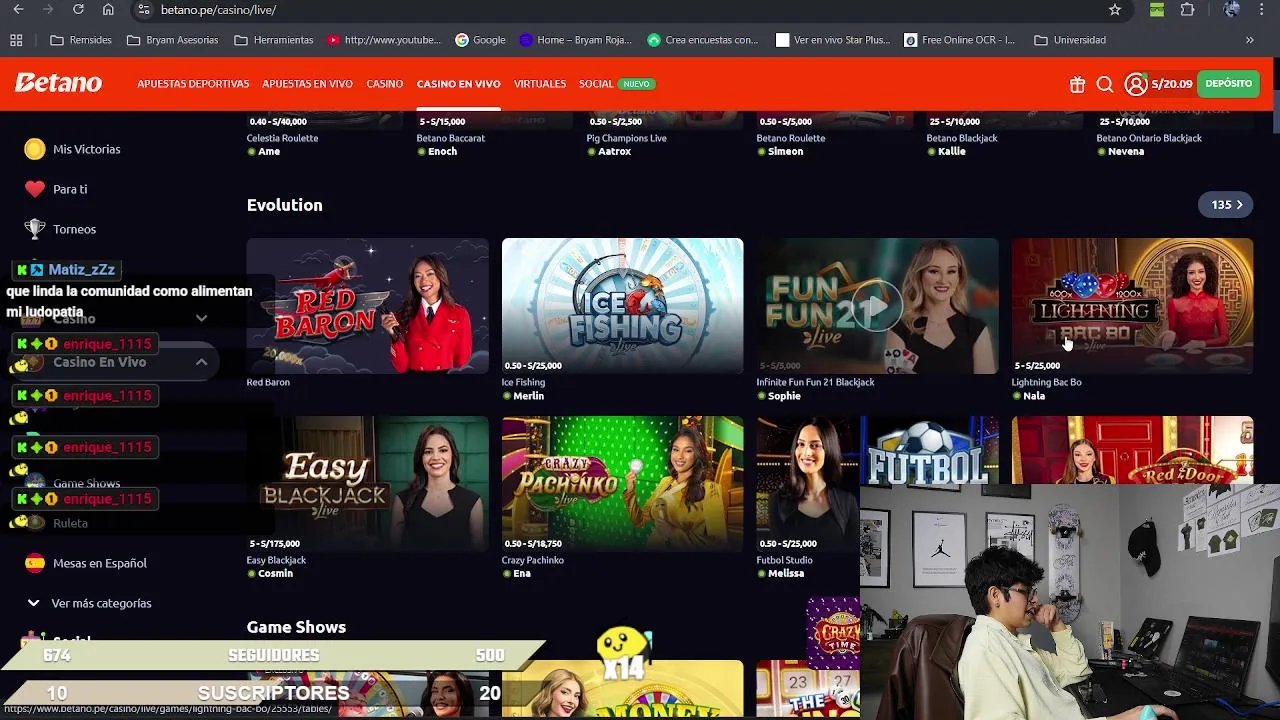Collapse the Casino En Vivo section

tap(201, 362)
